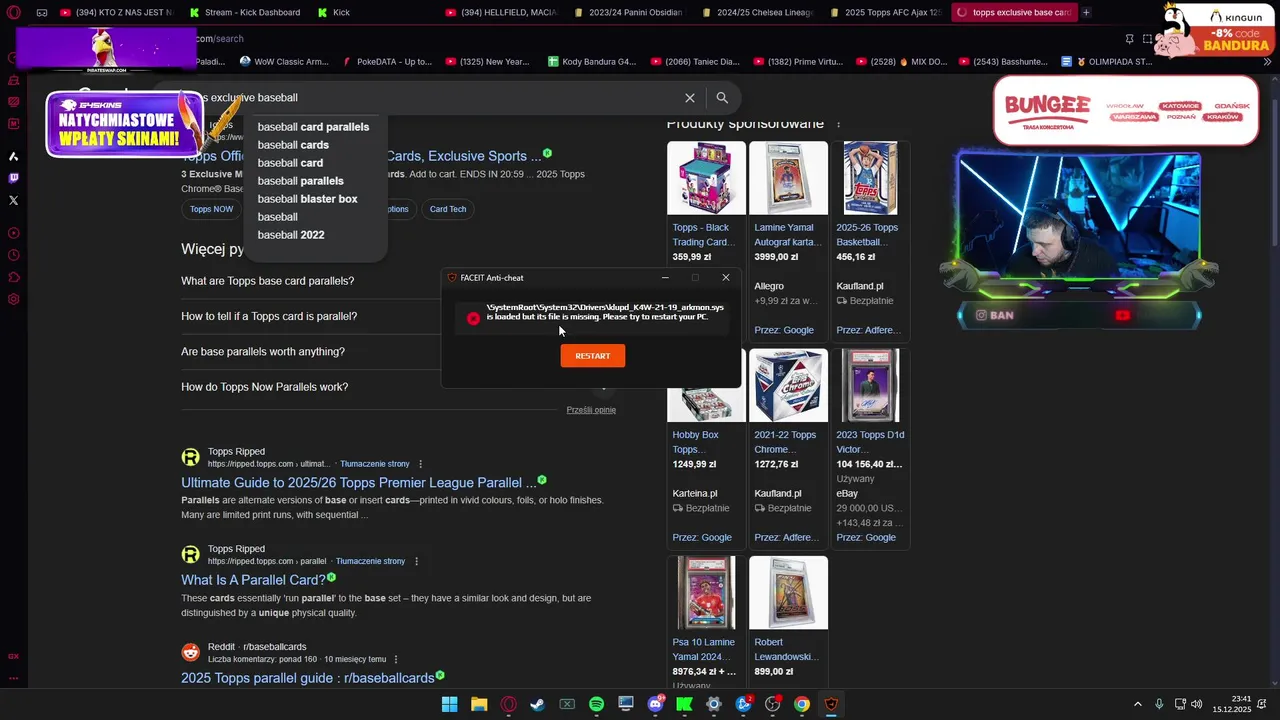Image resolution: width=1280 pixels, height=720 pixels.
Task: Click the pin icon in address bar
Action: 1129,39
